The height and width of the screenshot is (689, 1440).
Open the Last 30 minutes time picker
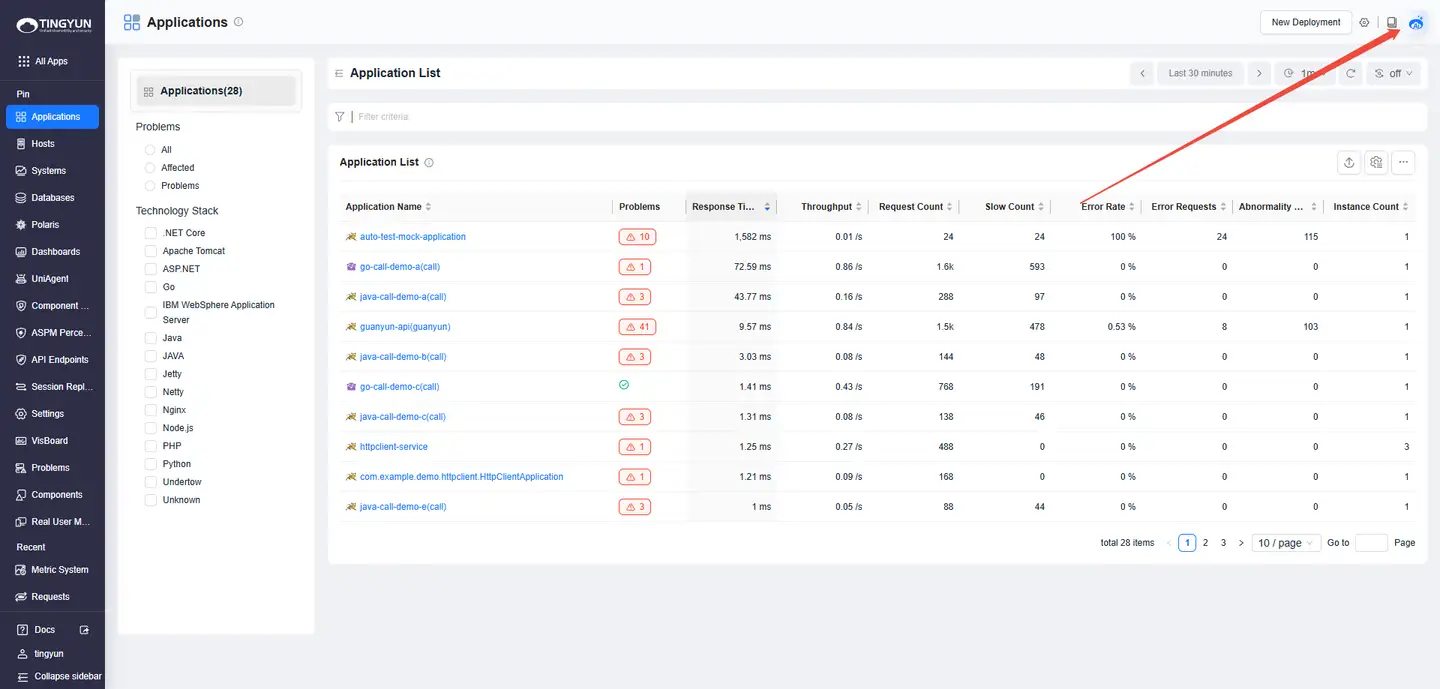(1200, 73)
